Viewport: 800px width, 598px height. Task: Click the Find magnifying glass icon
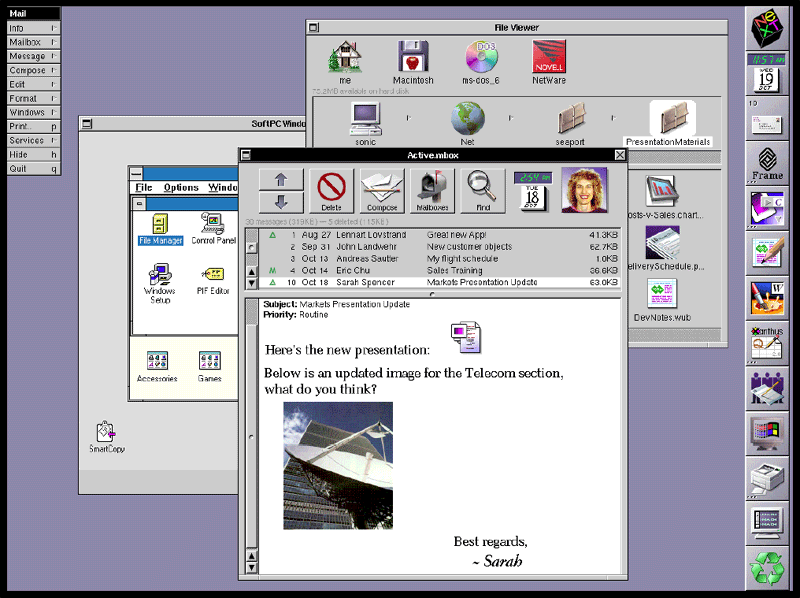point(483,189)
